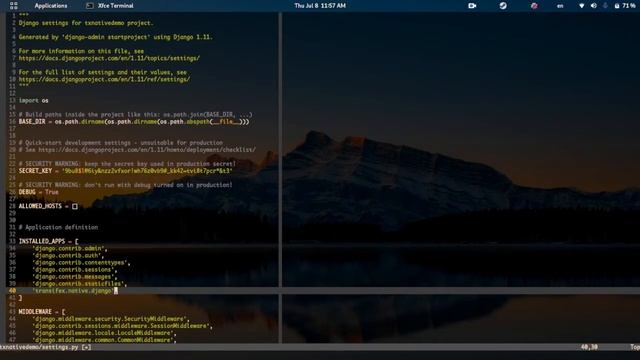Click the SECRET_KEY line

coord(125,171)
